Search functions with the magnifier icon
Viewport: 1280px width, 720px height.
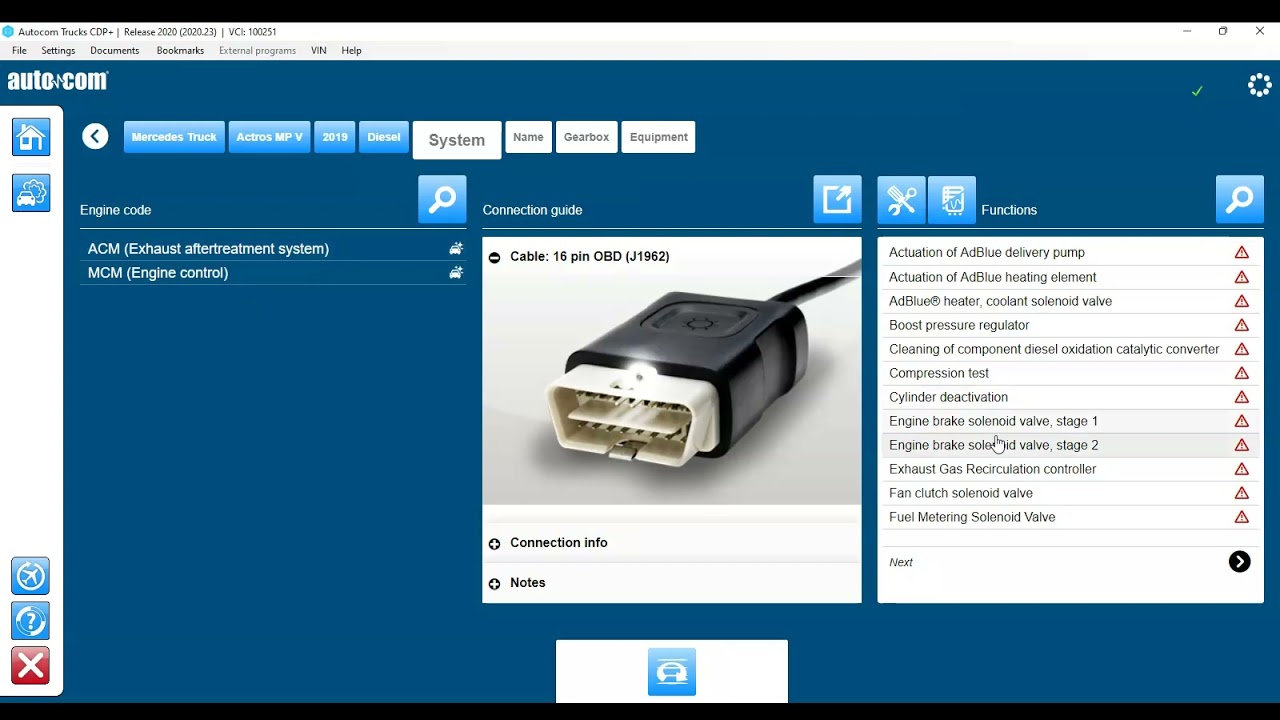pos(1240,200)
